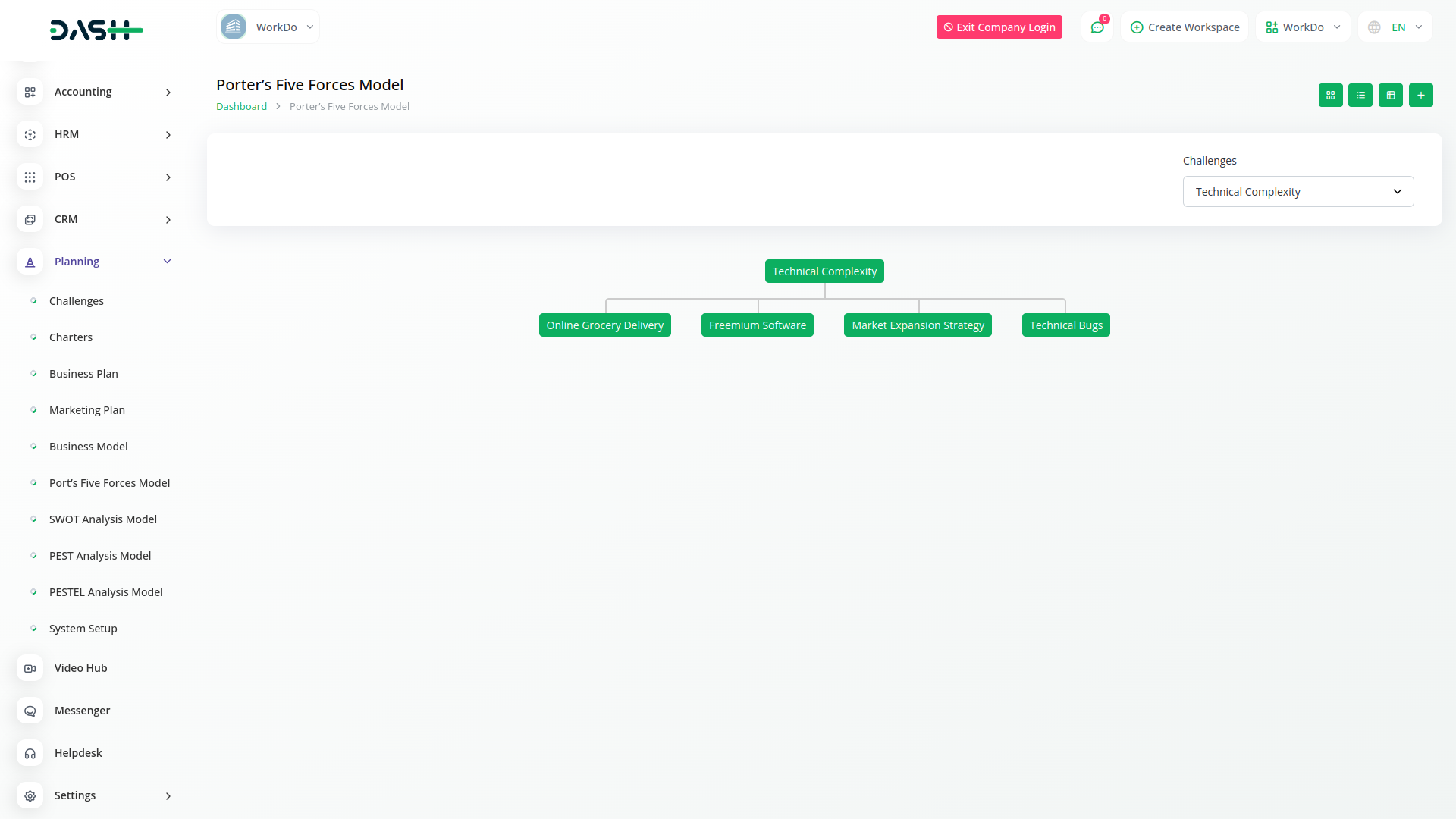Click the Exit Company Login button
The width and height of the screenshot is (1456, 819).
pos(999,27)
